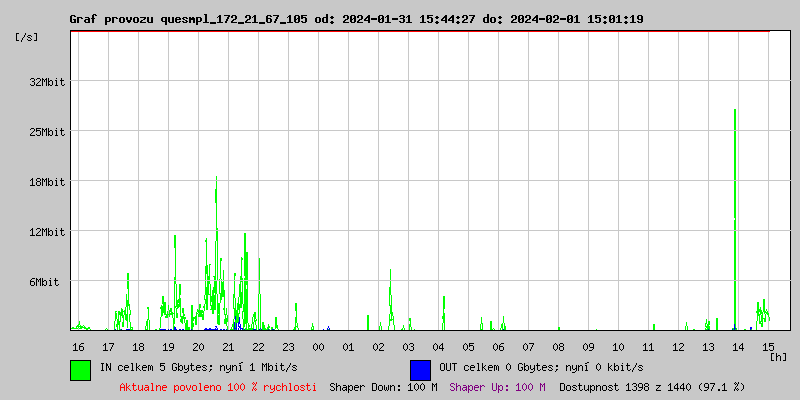The width and height of the screenshot is (800, 400).
Task: Click the green IN legend swatch
Action: pyautogui.click(x=80, y=369)
